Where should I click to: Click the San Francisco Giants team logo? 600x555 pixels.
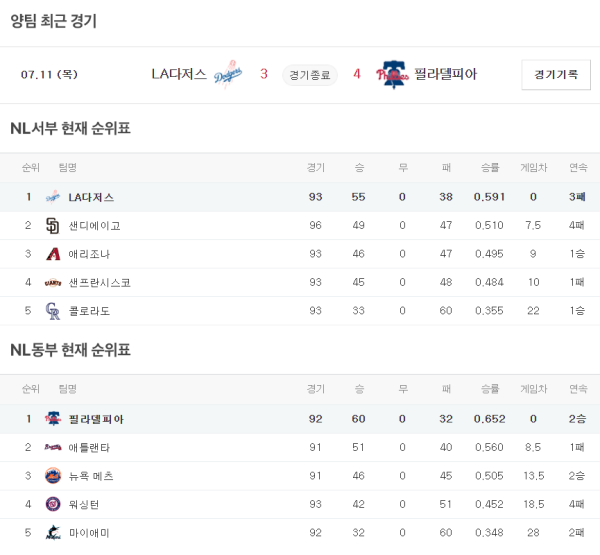53,283
